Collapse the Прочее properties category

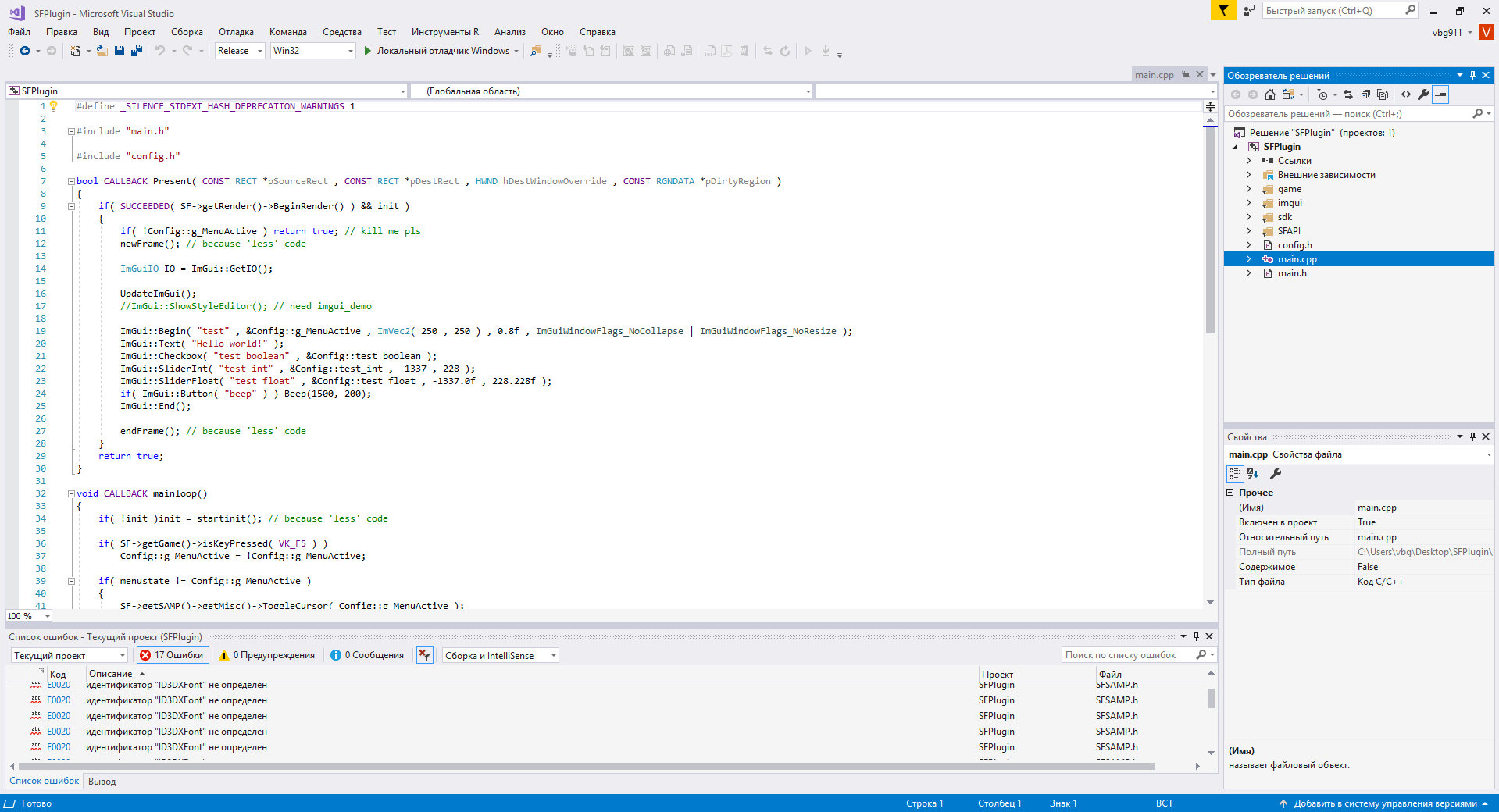pyautogui.click(x=1230, y=493)
